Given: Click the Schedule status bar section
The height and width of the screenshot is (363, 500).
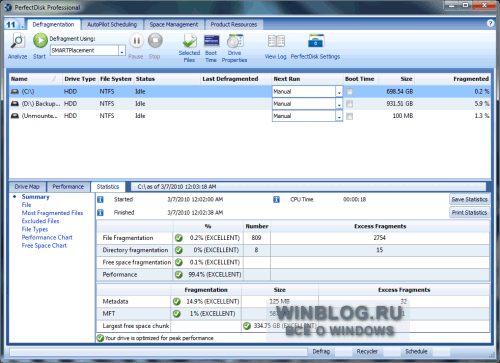Looking at the screenshot, I should pyautogui.click(x=416, y=351).
